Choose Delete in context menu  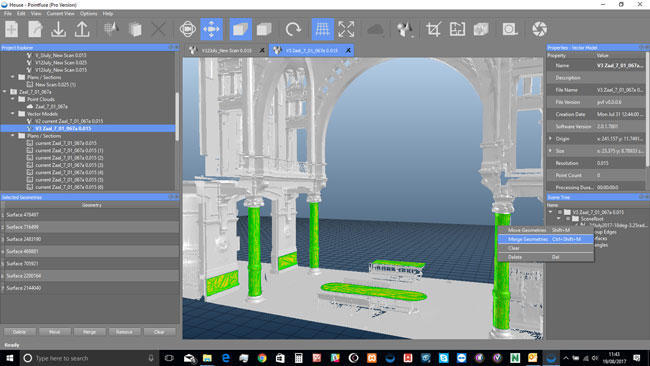pos(545,257)
